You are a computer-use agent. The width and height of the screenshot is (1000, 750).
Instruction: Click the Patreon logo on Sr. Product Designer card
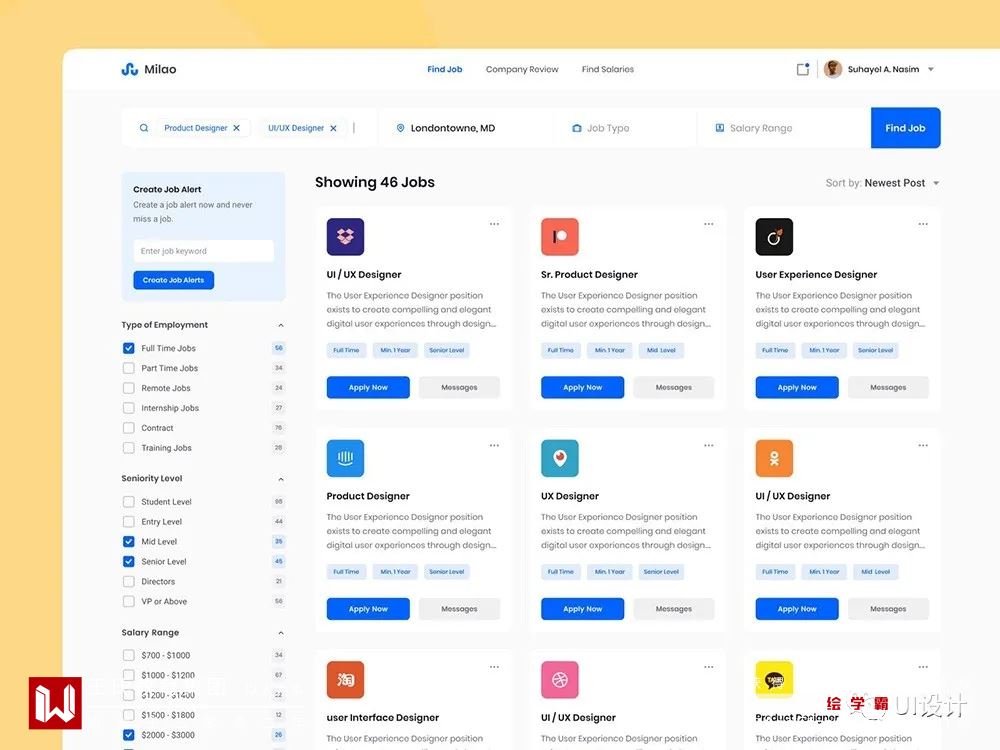tap(559, 237)
